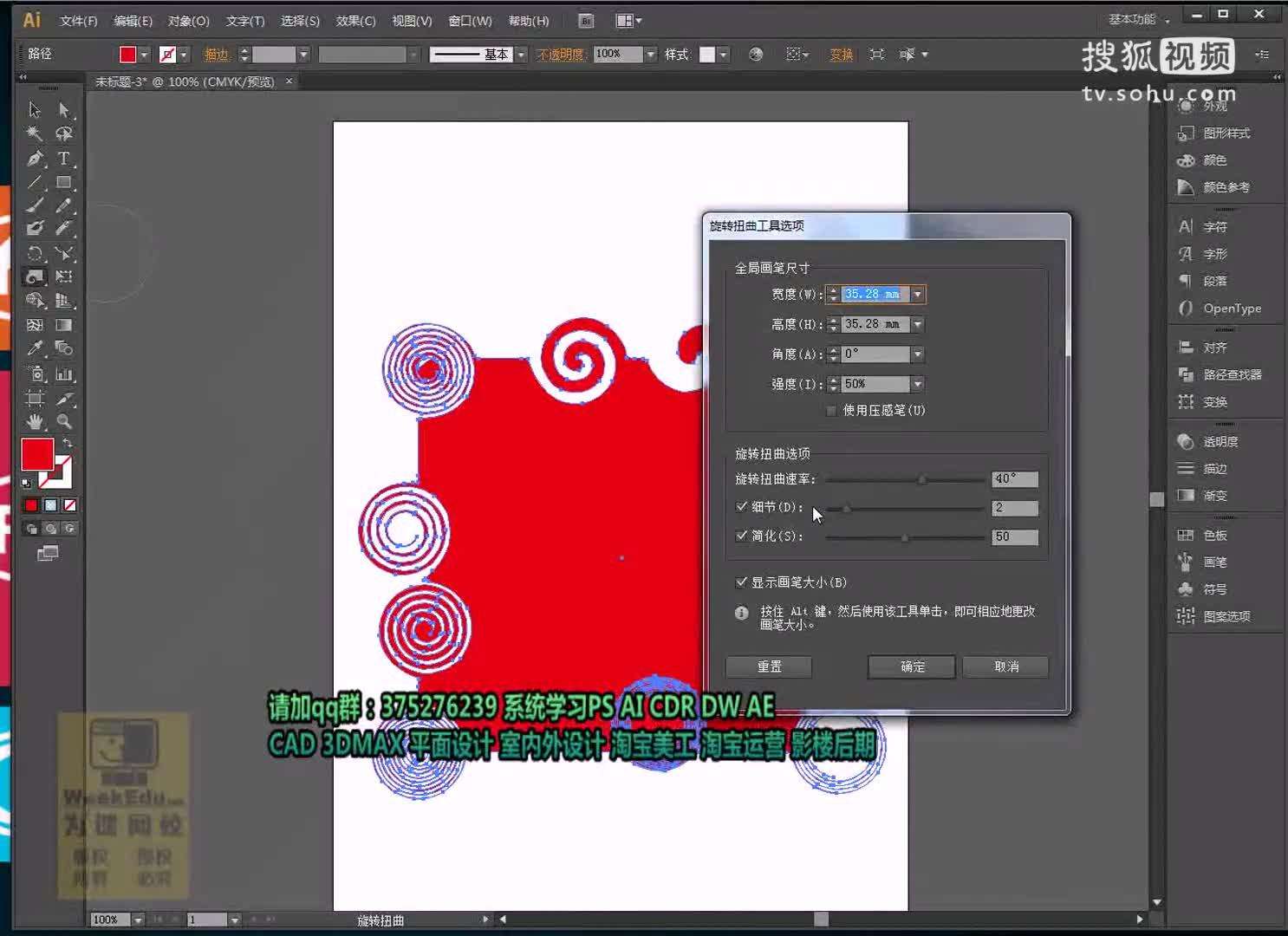The width and height of the screenshot is (1288, 936).
Task: Click the 描边 stroke link
Action: coord(216,55)
